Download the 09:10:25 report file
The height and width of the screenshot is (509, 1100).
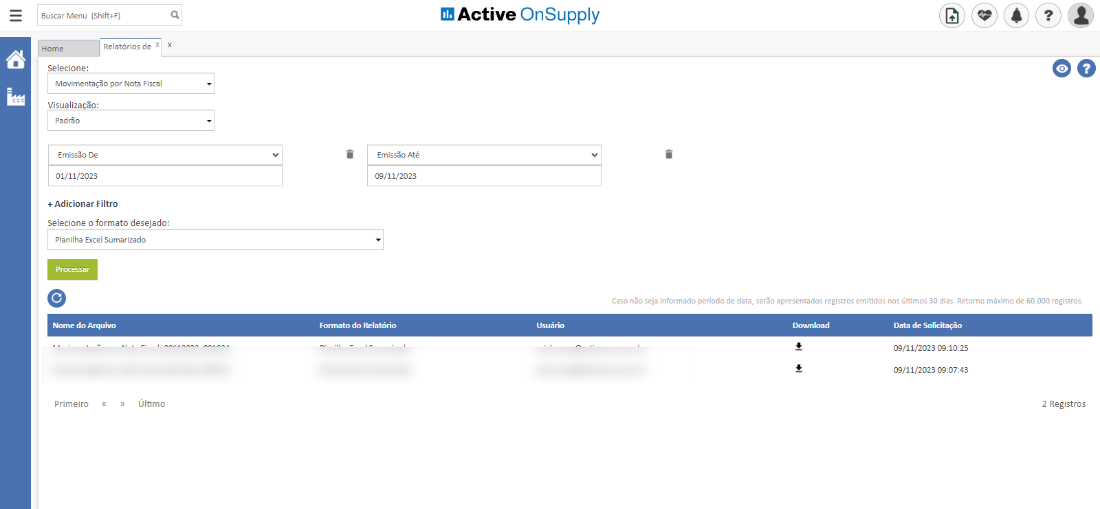pos(798,347)
